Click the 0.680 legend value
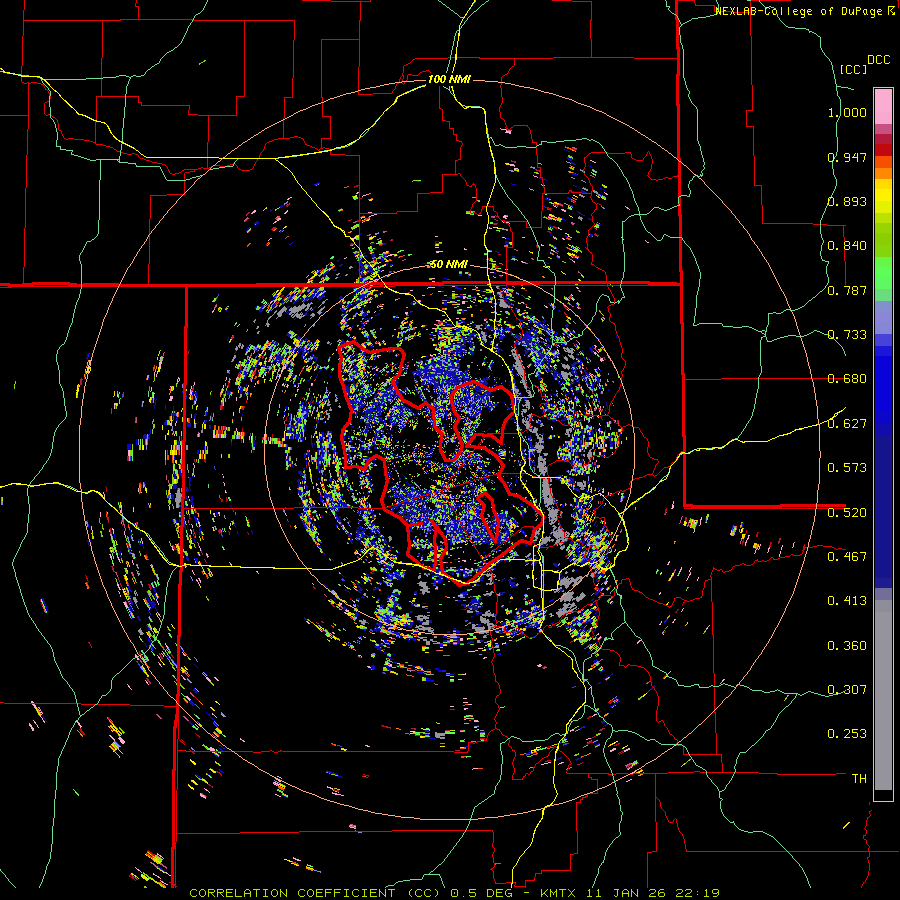Viewport: 900px width, 900px height. (x=847, y=379)
